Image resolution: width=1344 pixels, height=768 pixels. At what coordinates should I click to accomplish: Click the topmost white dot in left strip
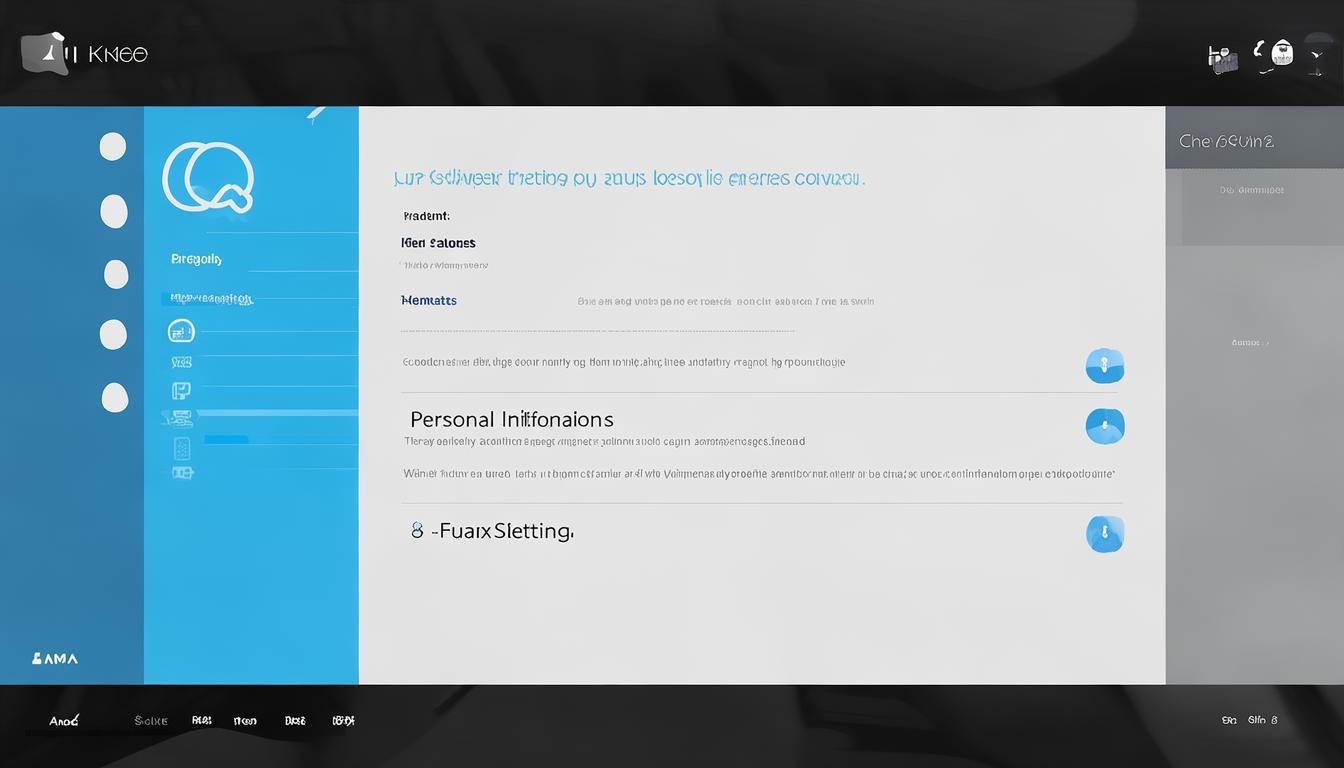click(113, 147)
